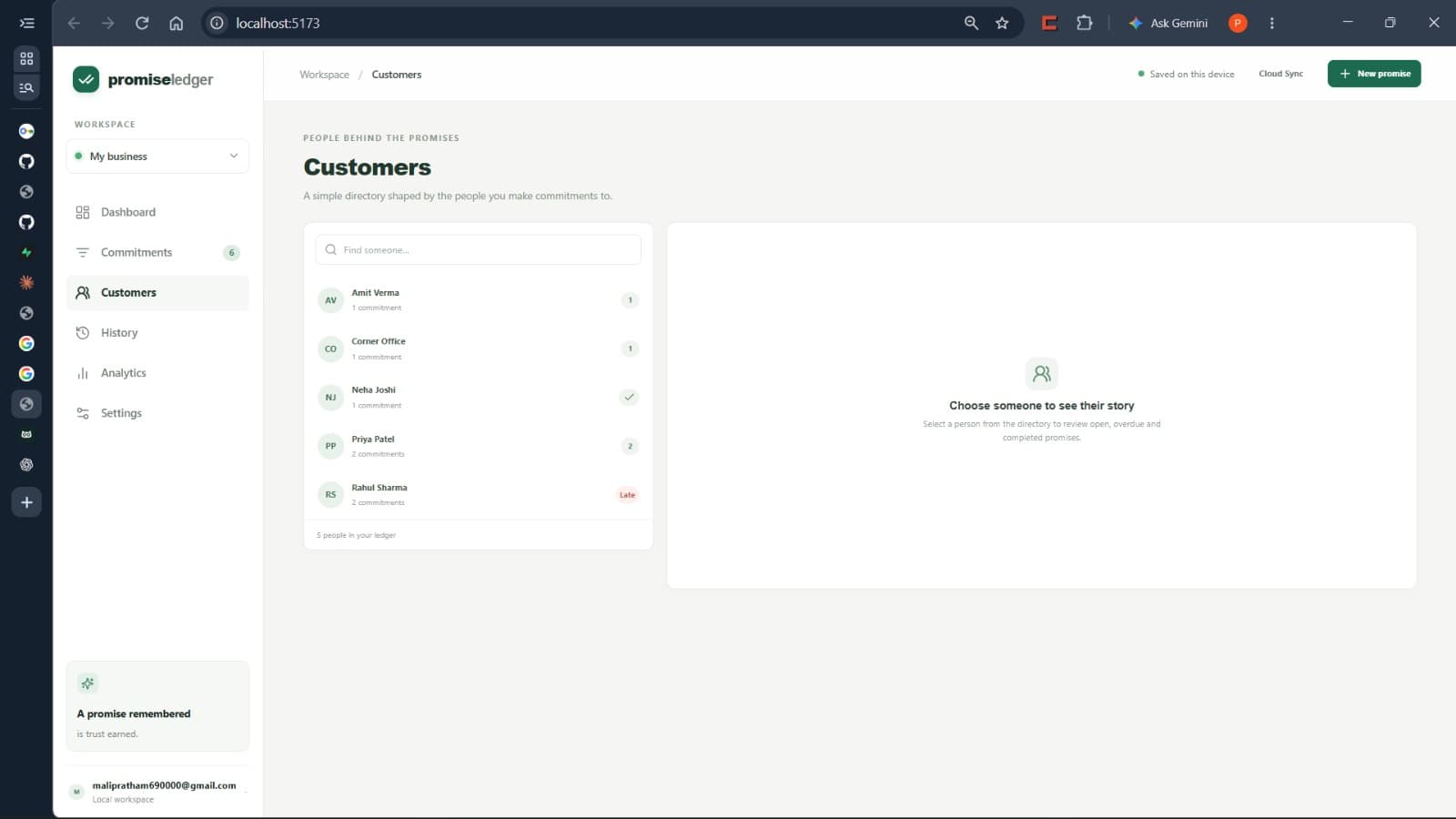Click the sparkle icon in promise card
Image resolution: width=1456 pixels, height=819 pixels.
pyautogui.click(x=87, y=683)
